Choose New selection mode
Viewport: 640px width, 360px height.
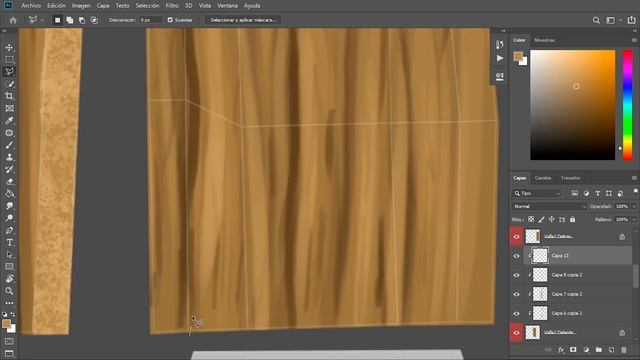click(58, 20)
